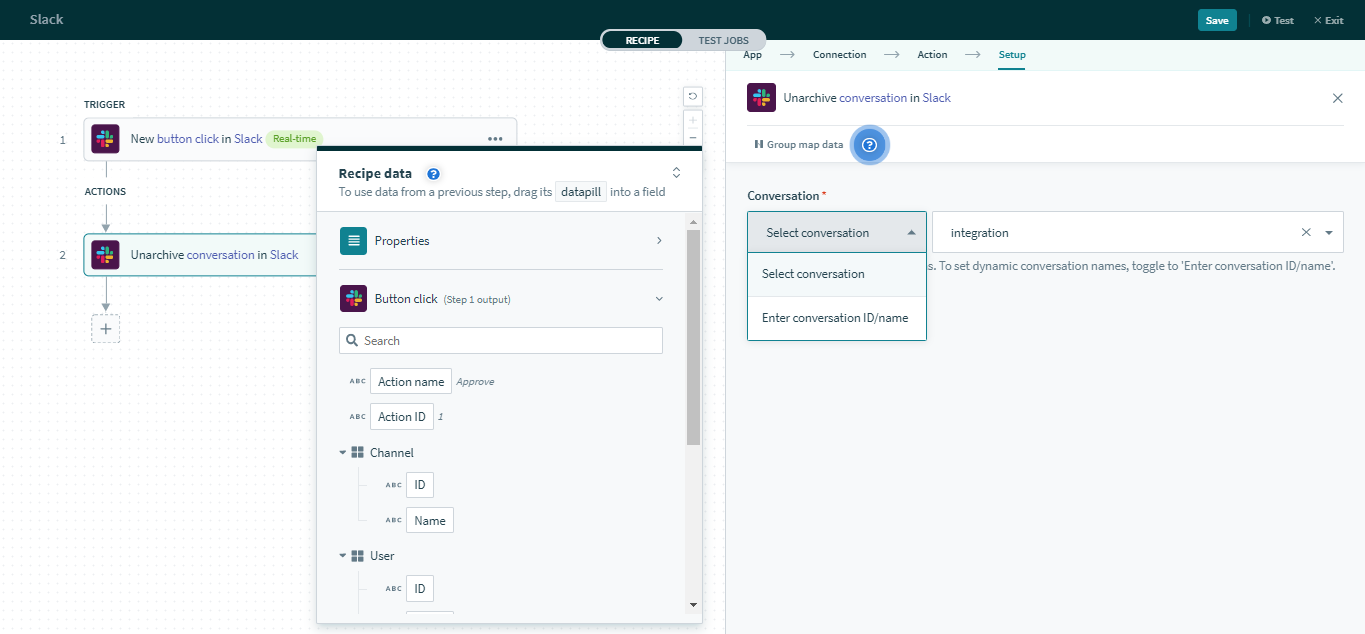Collapse the Button click step output section
Image resolution: width=1365 pixels, height=634 pixels.
pyautogui.click(x=658, y=298)
